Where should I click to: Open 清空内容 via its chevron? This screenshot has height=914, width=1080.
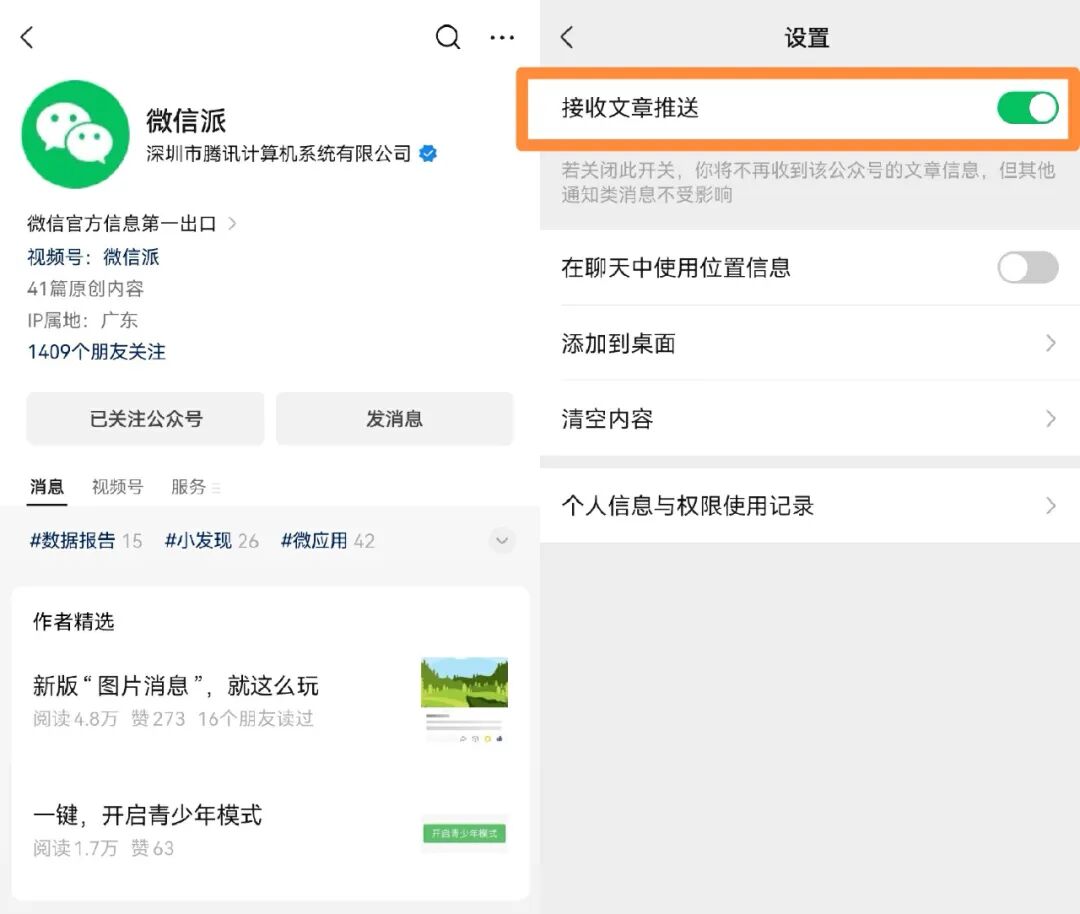pyautogui.click(x=1049, y=419)
